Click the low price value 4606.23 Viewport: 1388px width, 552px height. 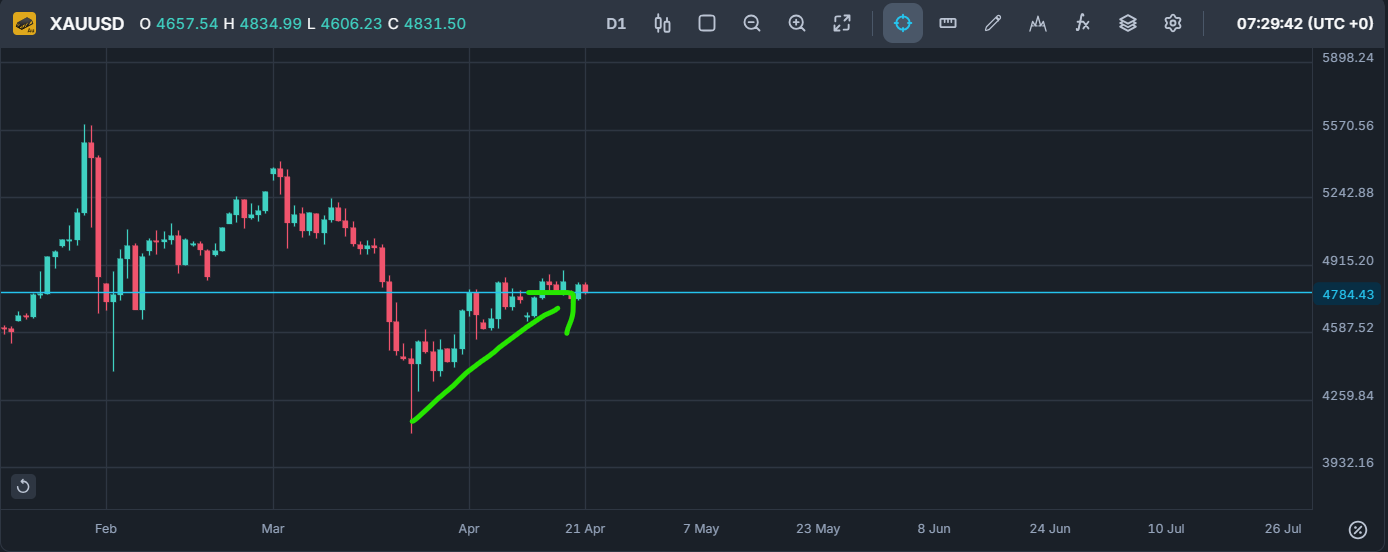351,23
